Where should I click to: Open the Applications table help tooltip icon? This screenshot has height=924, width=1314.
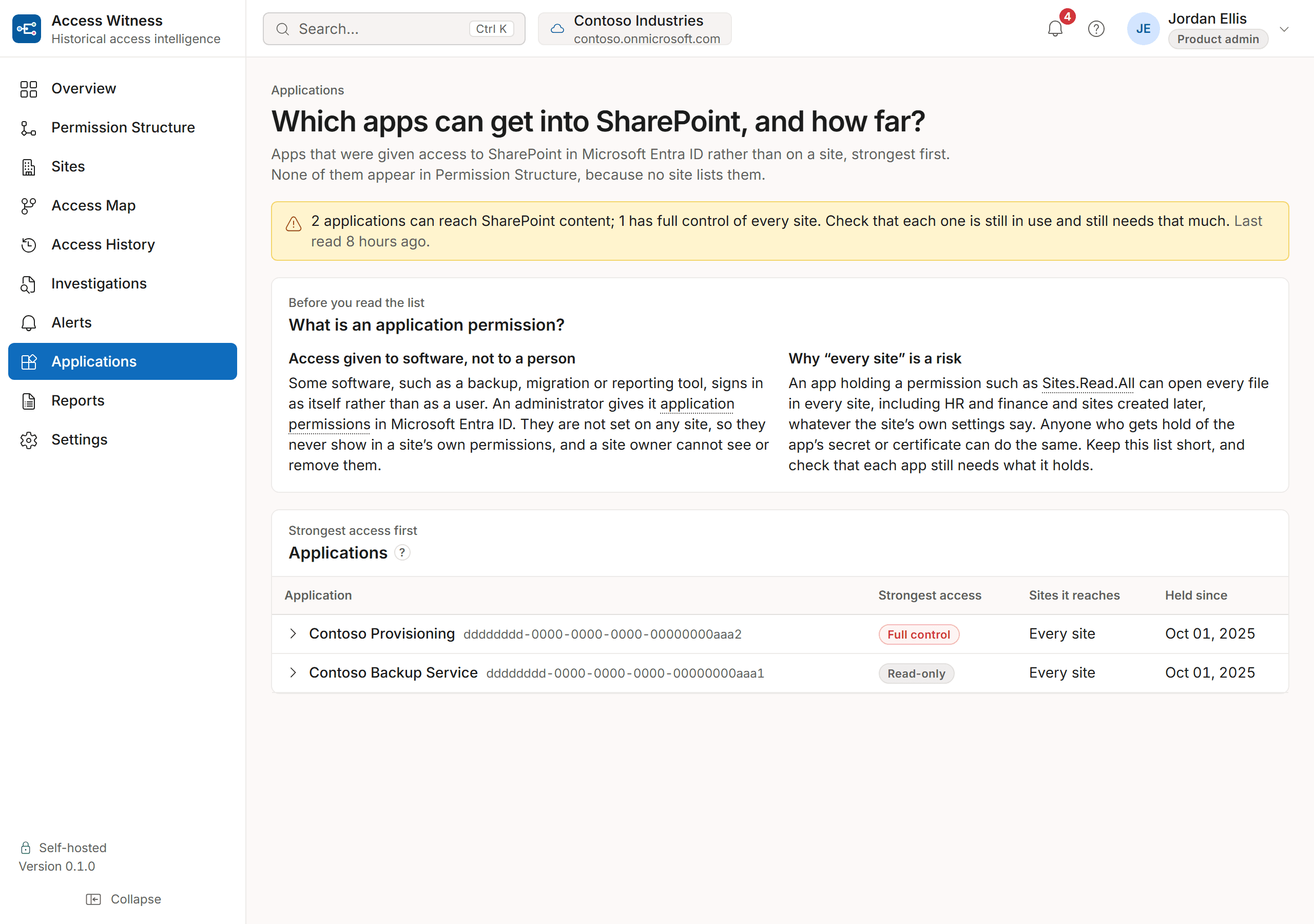[x=402, y=552]
